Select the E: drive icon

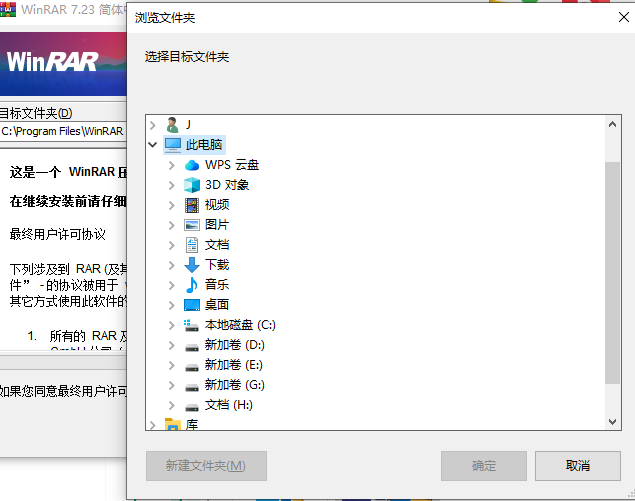pos(192,367)
